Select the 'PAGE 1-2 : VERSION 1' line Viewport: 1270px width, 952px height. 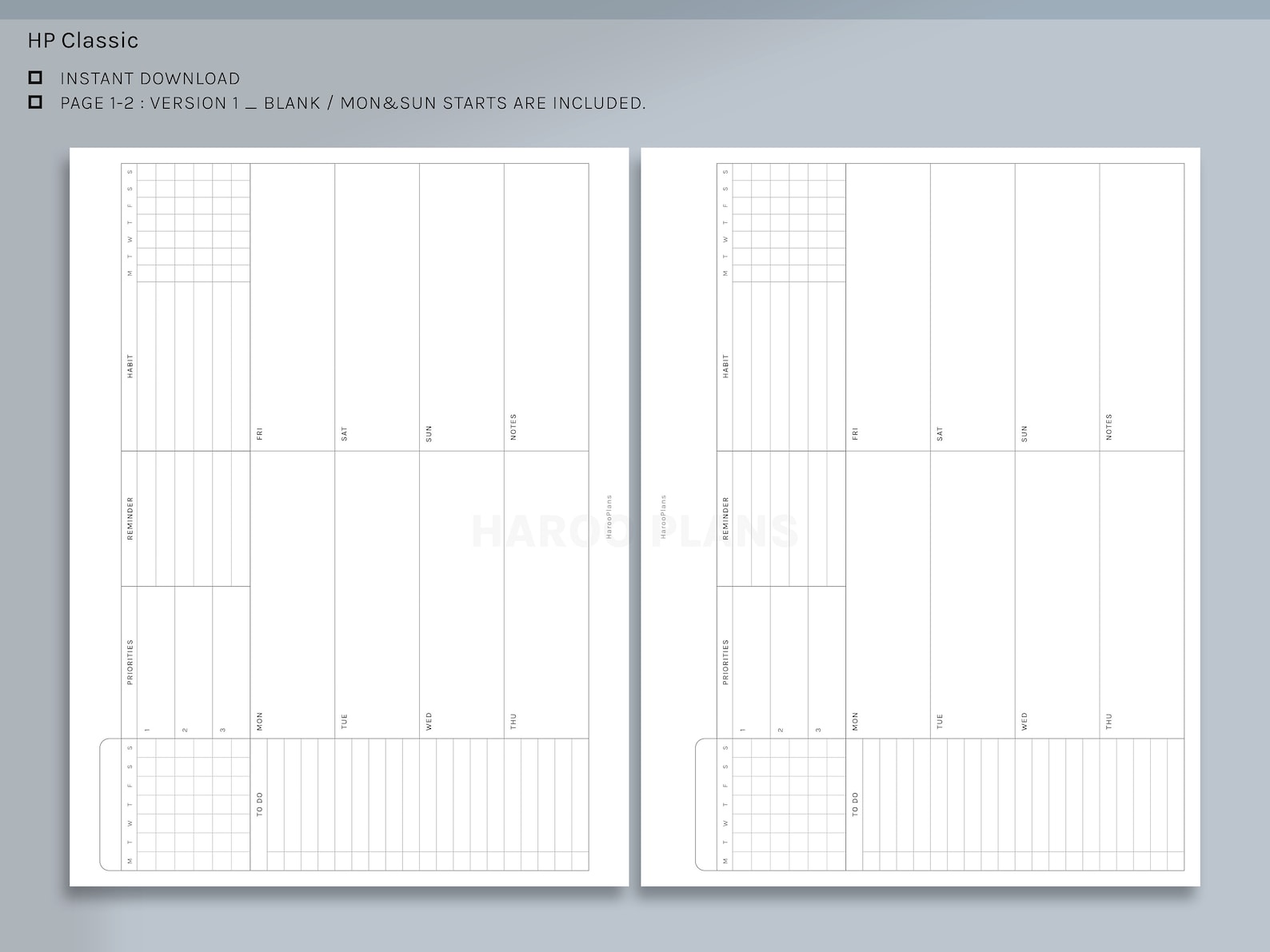coord(353,103)
